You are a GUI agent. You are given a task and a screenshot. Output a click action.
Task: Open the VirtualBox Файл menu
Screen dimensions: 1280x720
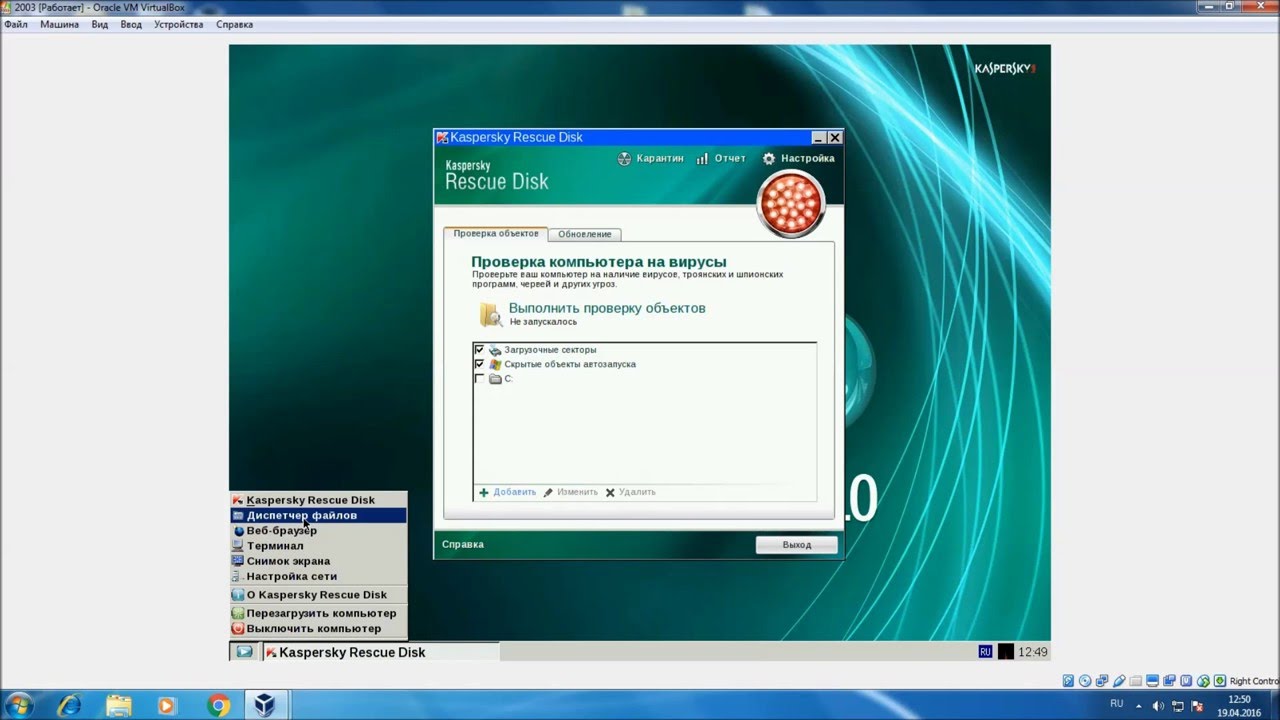[15, 24]
